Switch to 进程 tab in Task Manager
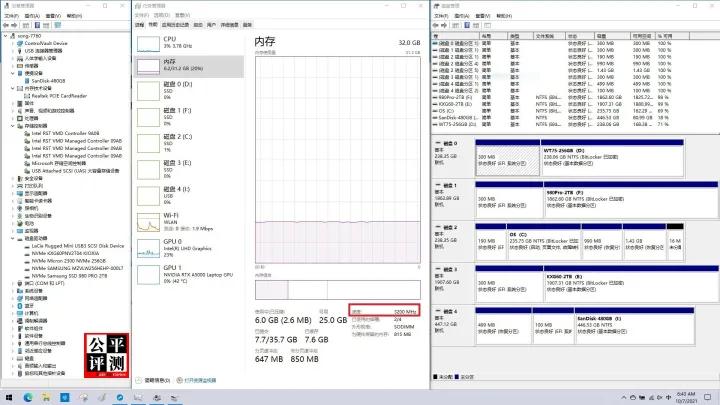The width and height of the screenshot is (720, 405). pos(140,25)
